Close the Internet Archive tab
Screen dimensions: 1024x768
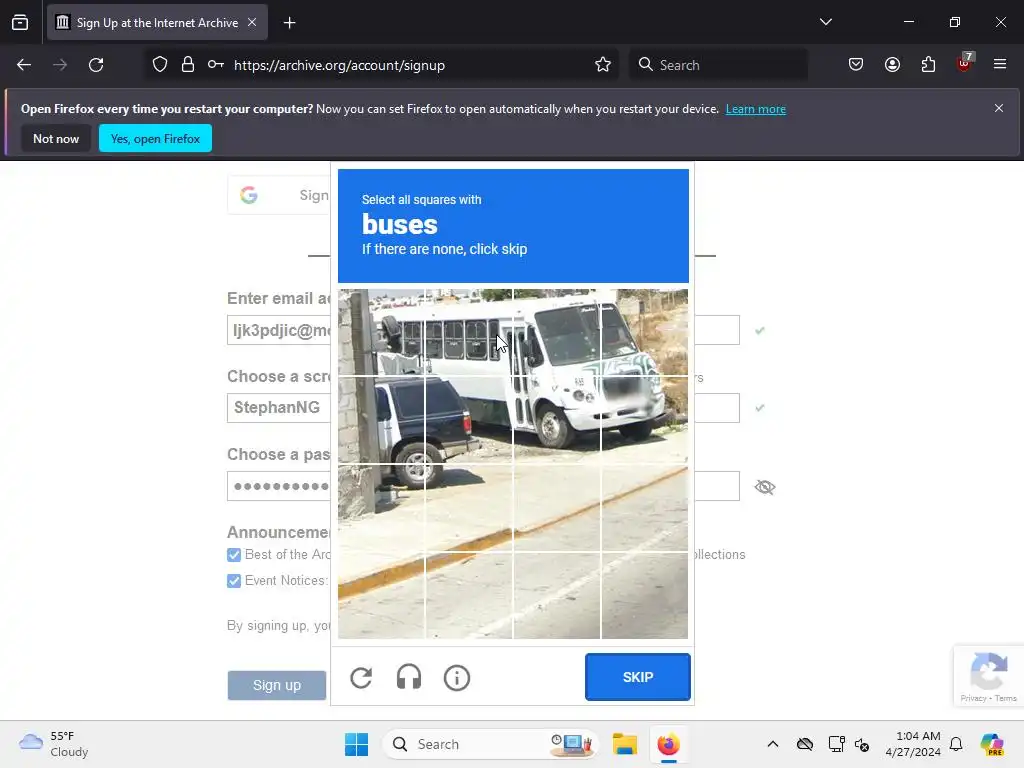(252, 22)
